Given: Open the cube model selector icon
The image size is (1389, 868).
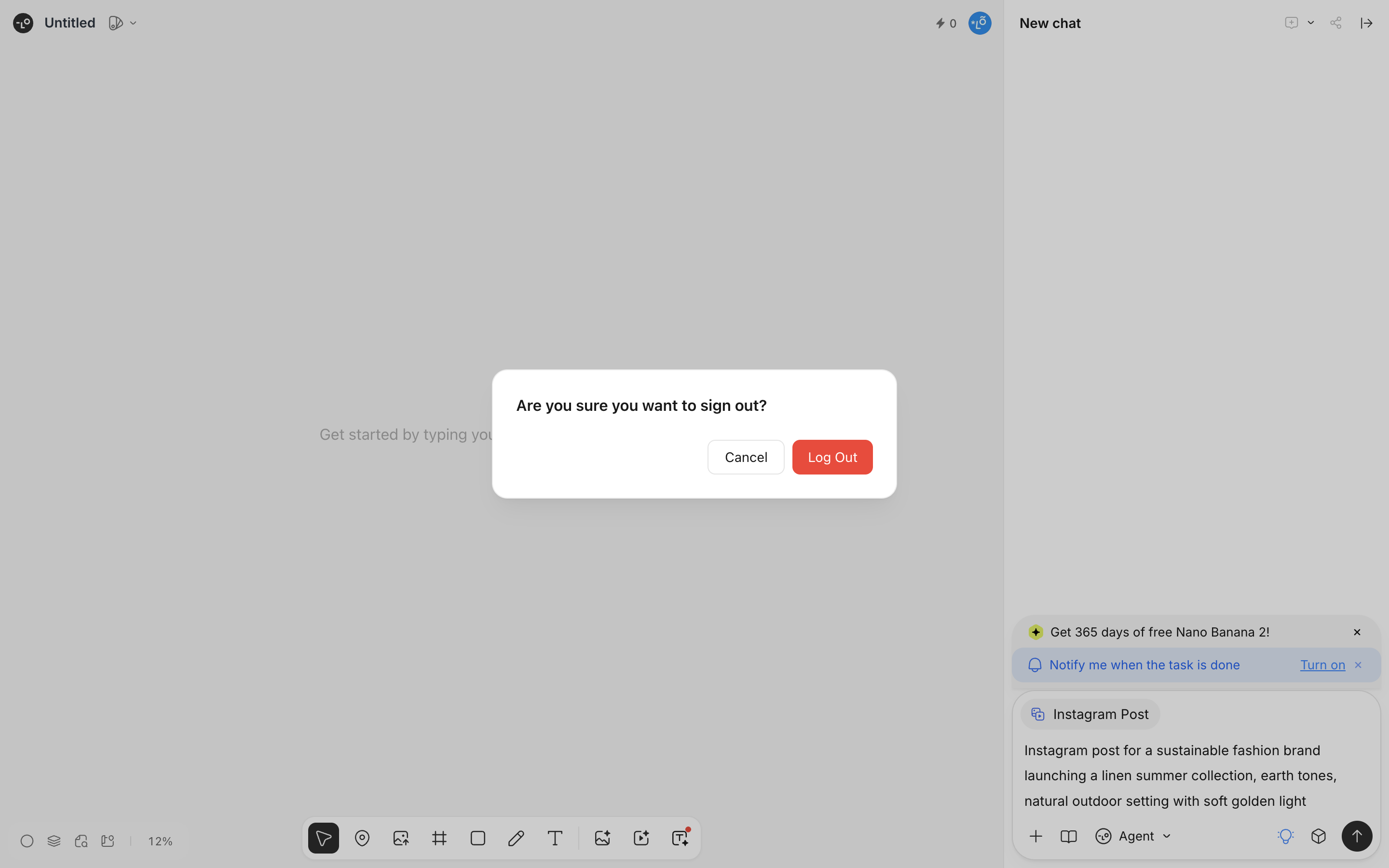Looking at the screenshot, I should (1319, 837).
